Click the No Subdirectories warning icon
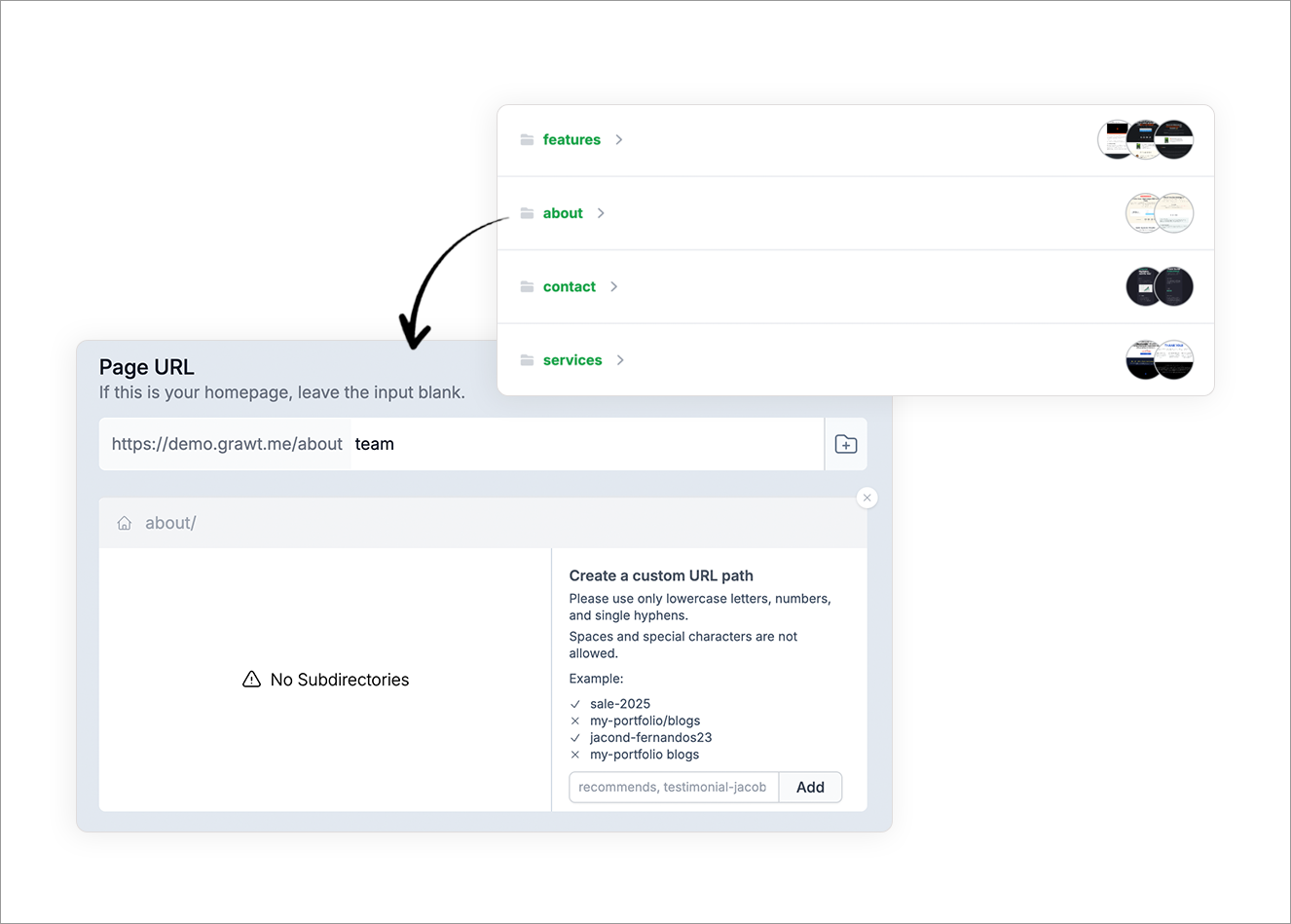This screenshot has height=924, width=1291. [251, 680]
